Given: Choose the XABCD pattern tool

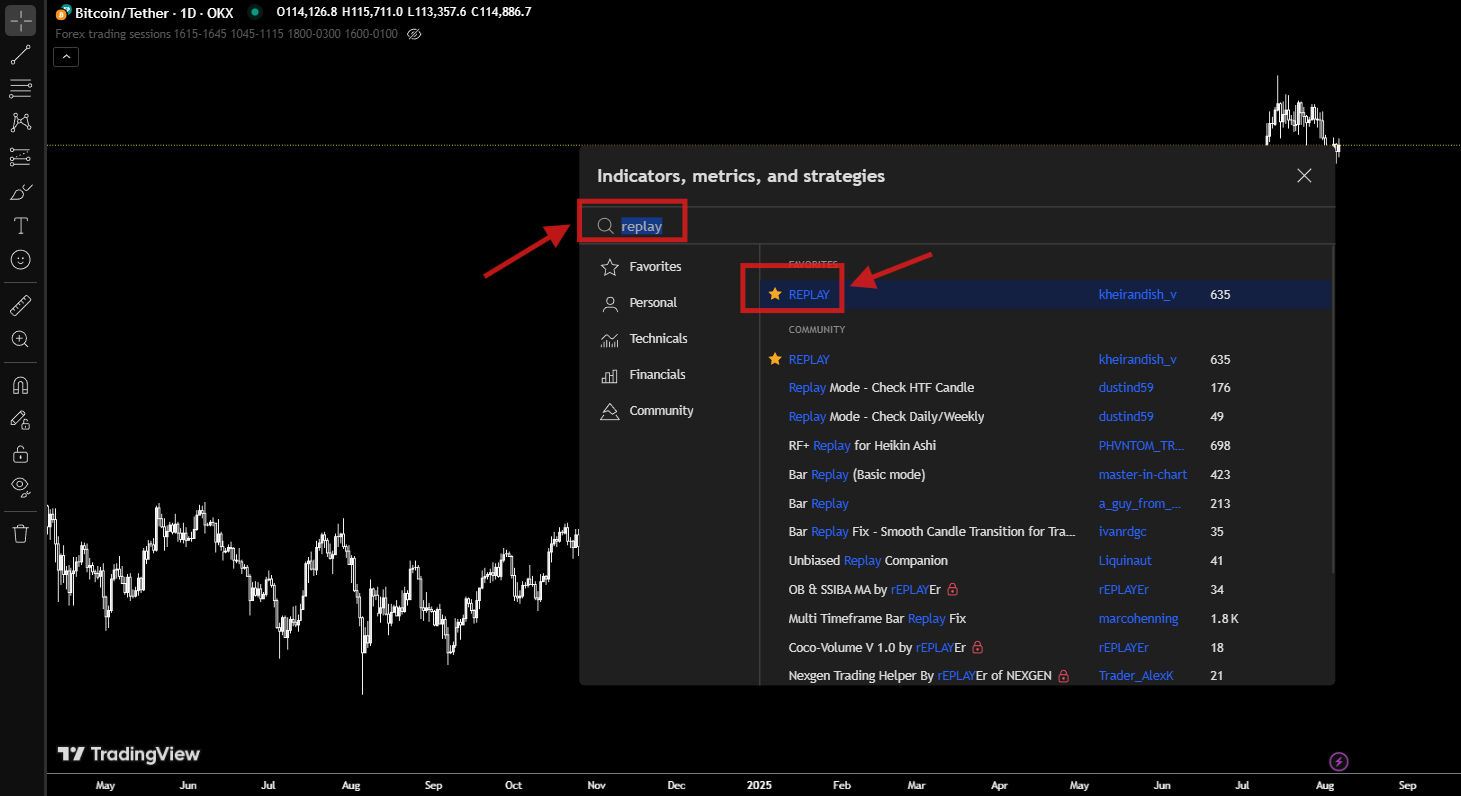Looking at the screenshot, I should coord(20,122).
